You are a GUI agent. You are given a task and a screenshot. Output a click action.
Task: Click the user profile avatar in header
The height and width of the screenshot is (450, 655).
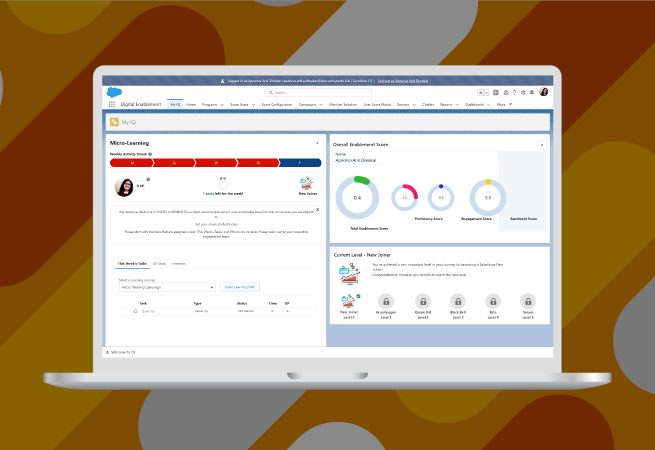tap(543, 92)
